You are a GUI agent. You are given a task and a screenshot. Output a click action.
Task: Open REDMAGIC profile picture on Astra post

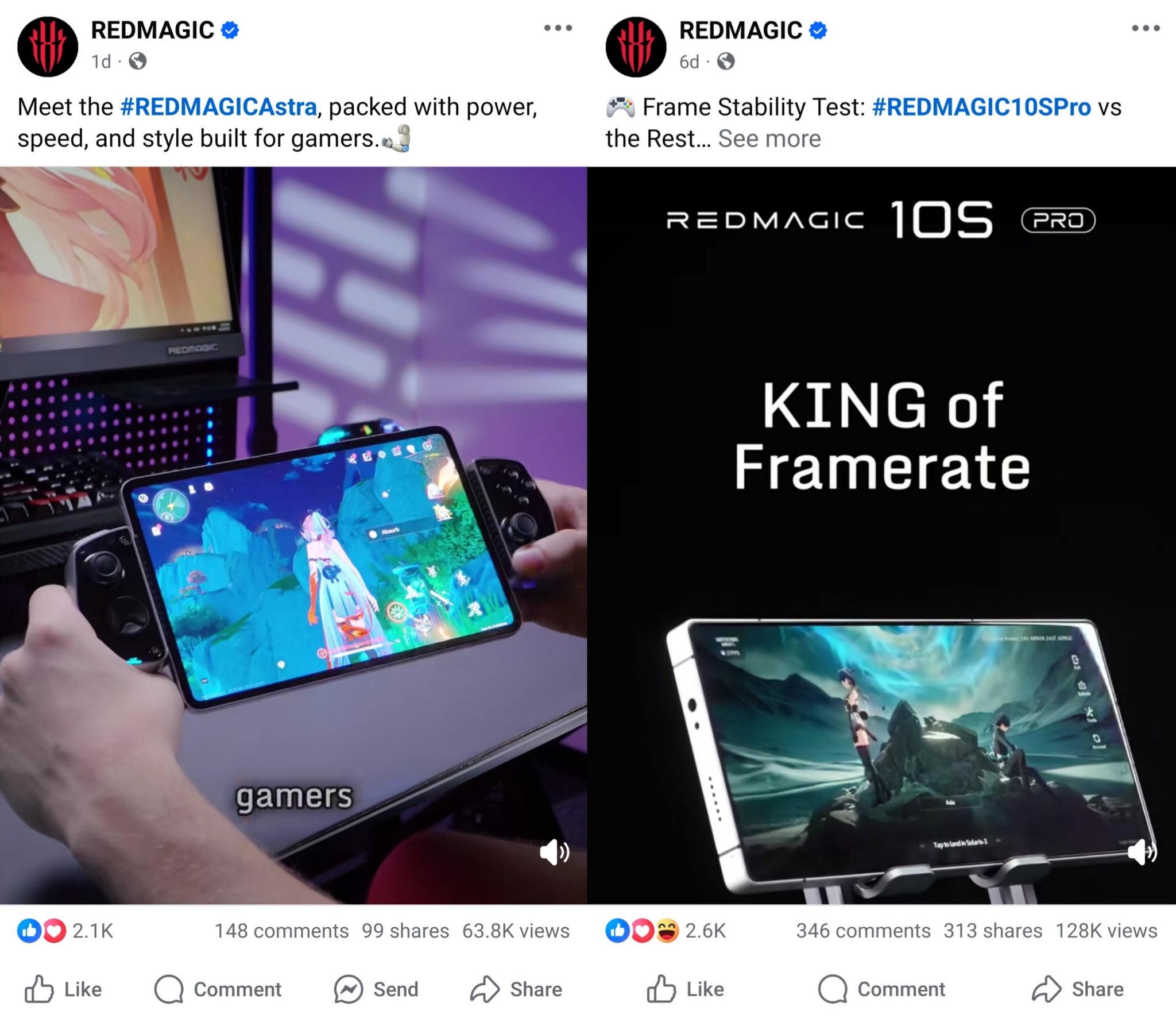[48, 47]
